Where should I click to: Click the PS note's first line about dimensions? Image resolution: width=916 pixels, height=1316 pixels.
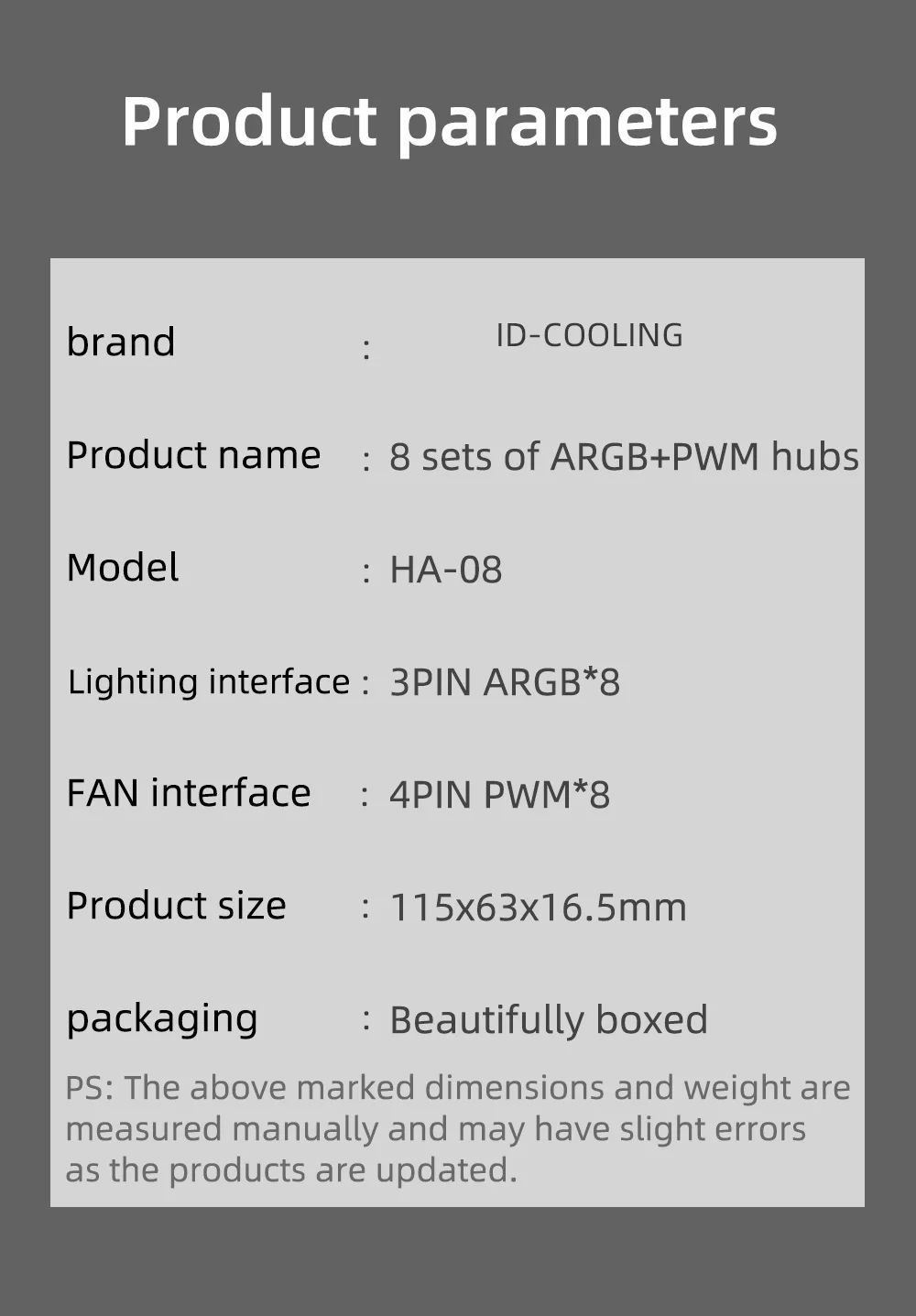point(458,1088)
